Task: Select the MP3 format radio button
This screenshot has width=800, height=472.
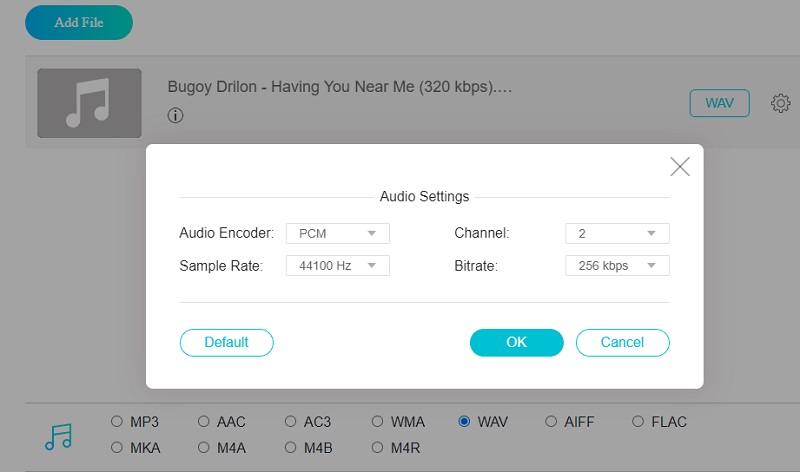Action: [x=117, y=422]
